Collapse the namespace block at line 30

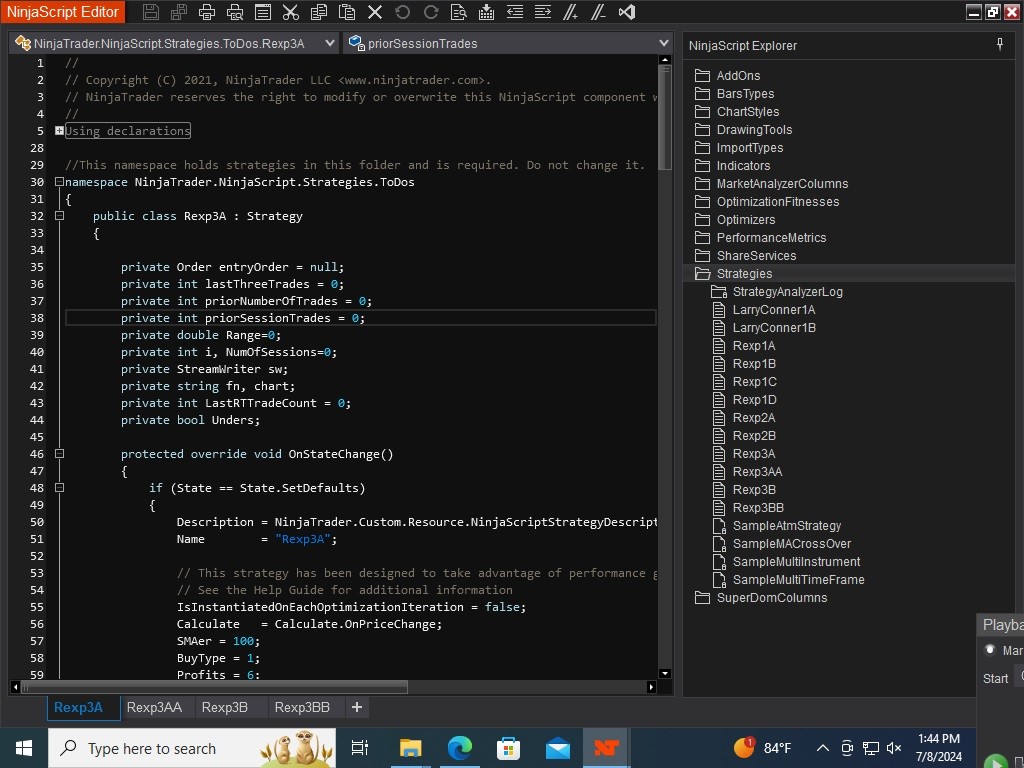click(59, 182)
